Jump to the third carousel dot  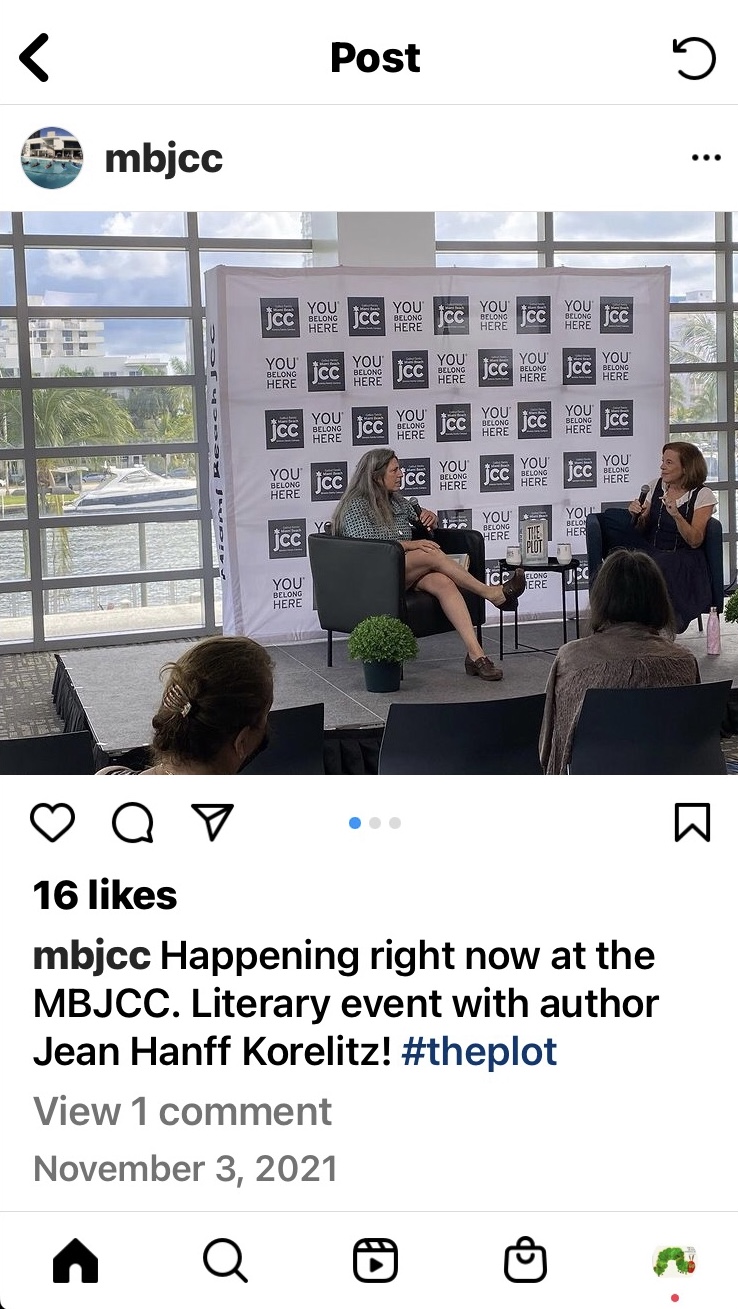tap(395, 823)
